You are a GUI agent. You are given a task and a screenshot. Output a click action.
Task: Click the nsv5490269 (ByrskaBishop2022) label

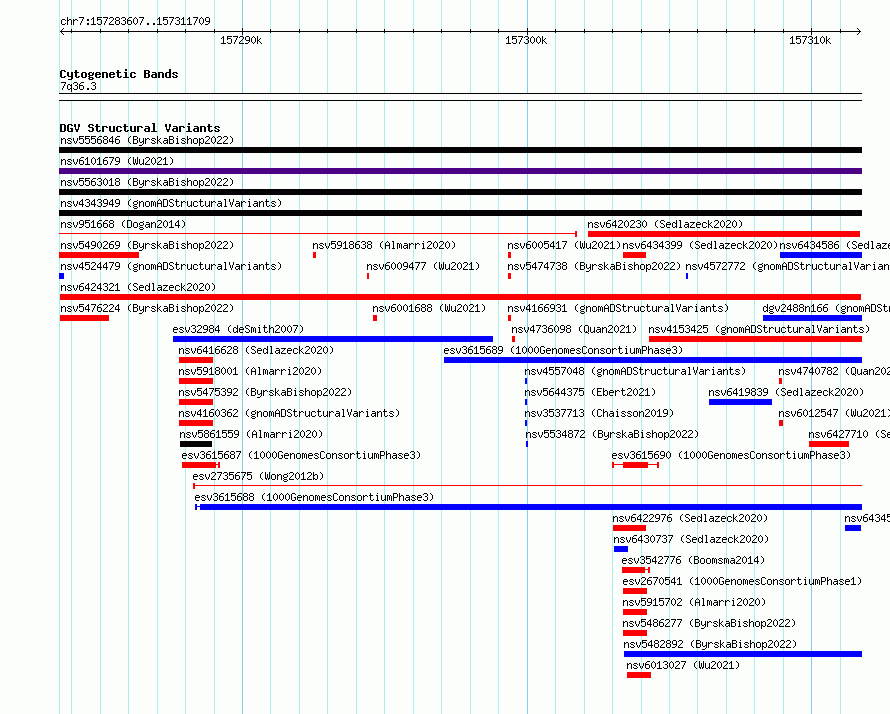(x=147, y=245)
